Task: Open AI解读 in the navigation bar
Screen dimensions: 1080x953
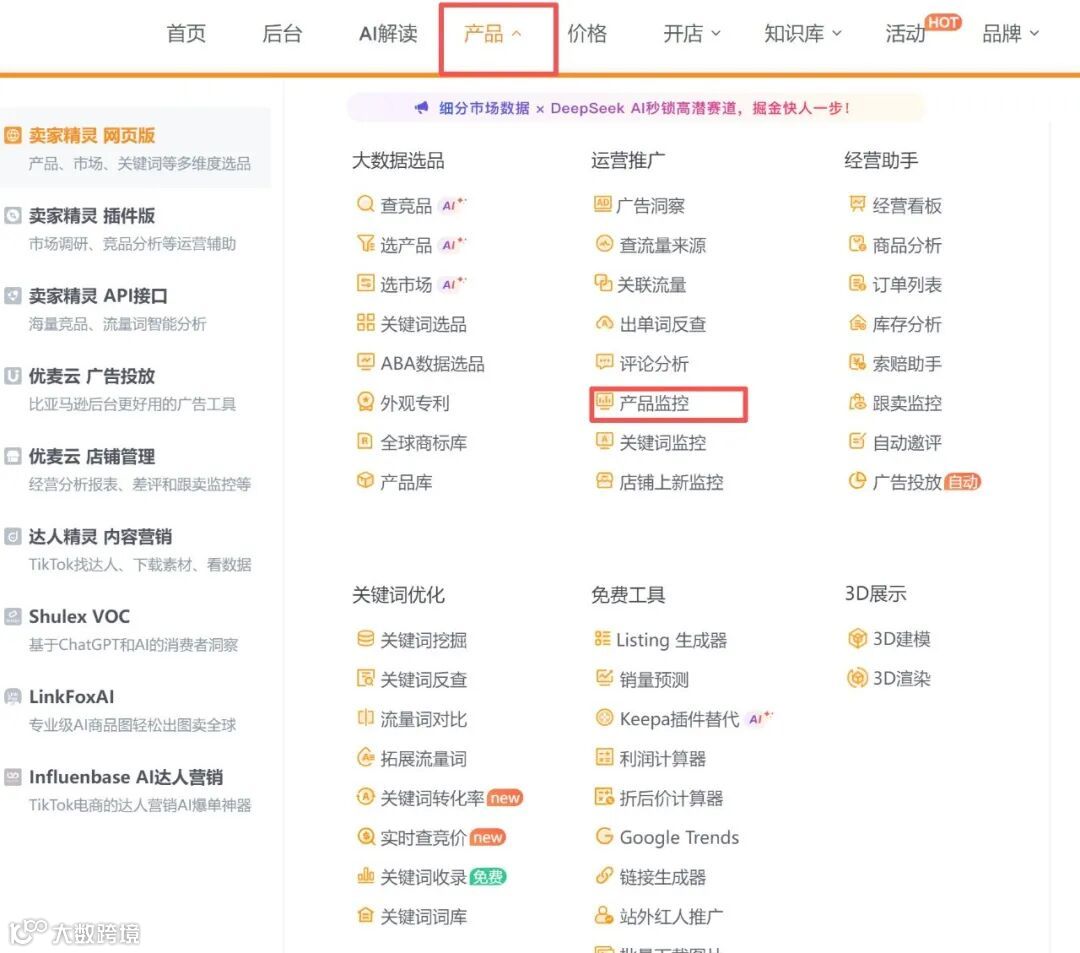Action: (388, 33)
